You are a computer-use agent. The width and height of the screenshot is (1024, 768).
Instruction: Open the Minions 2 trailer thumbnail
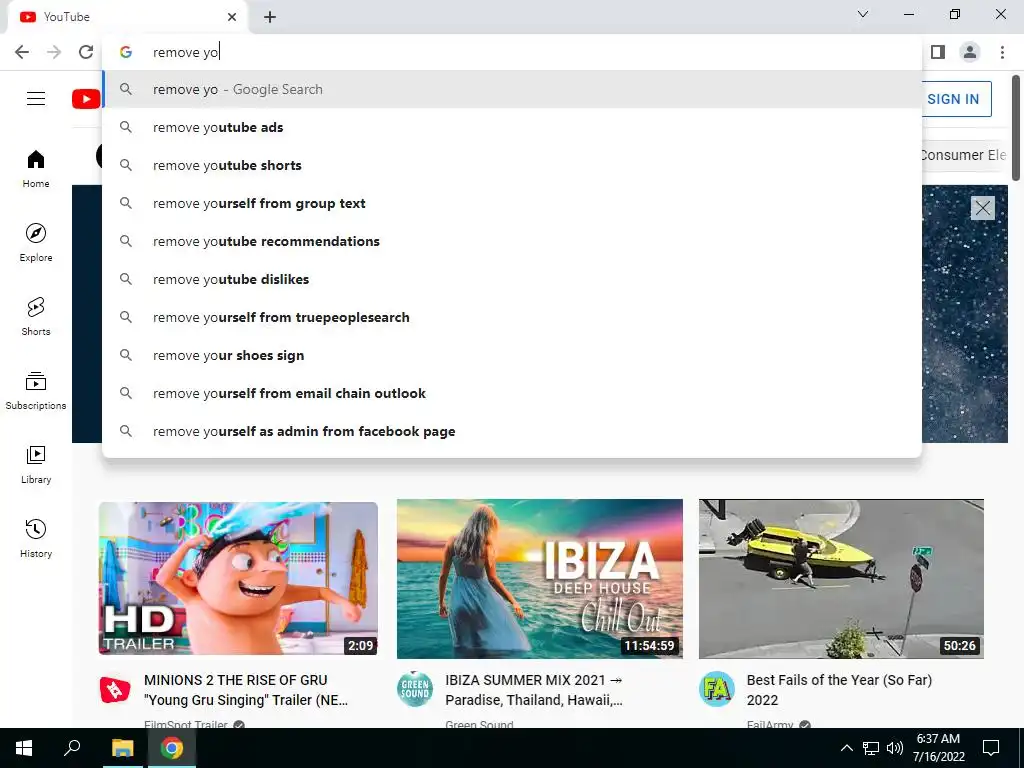tap(238, 578)
